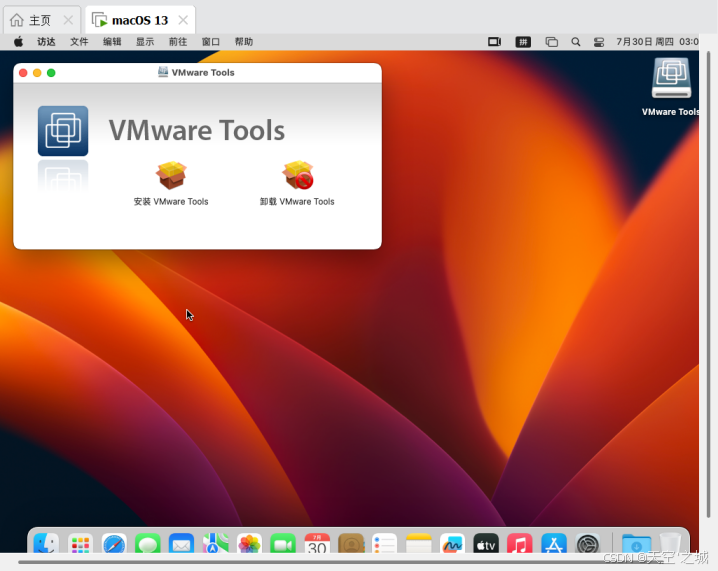This screenshot has width=718, height=571.
Task: Click the 卸载 VMware Tools label
Action: tap(297, 201)
